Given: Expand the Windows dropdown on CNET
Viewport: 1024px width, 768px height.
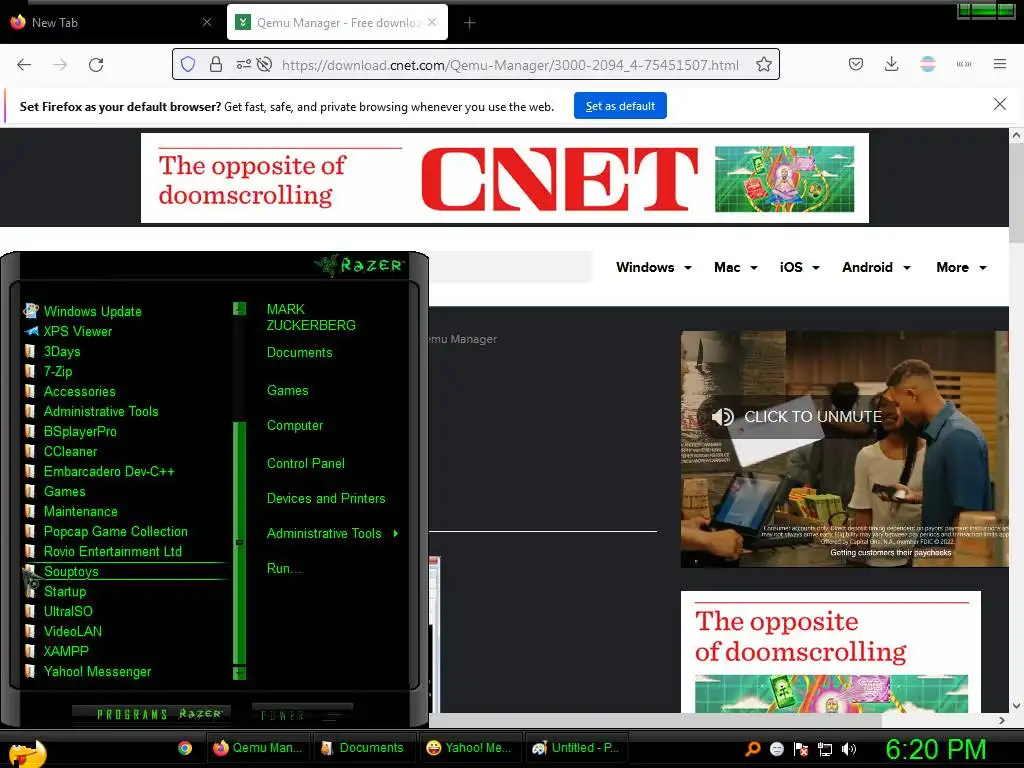Looking at the screenshot, I should coord(654,267).
